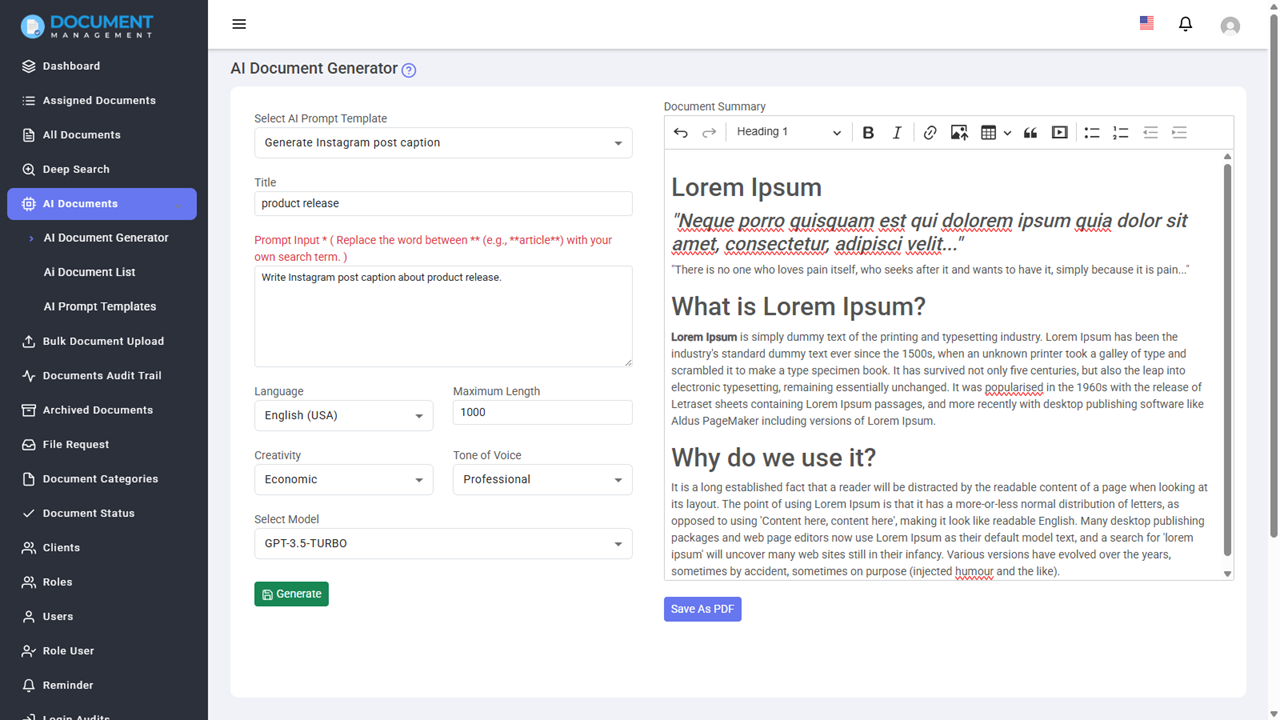Create a numbered list
This screenshot has width=1280, height=720.
point(1121,133)
